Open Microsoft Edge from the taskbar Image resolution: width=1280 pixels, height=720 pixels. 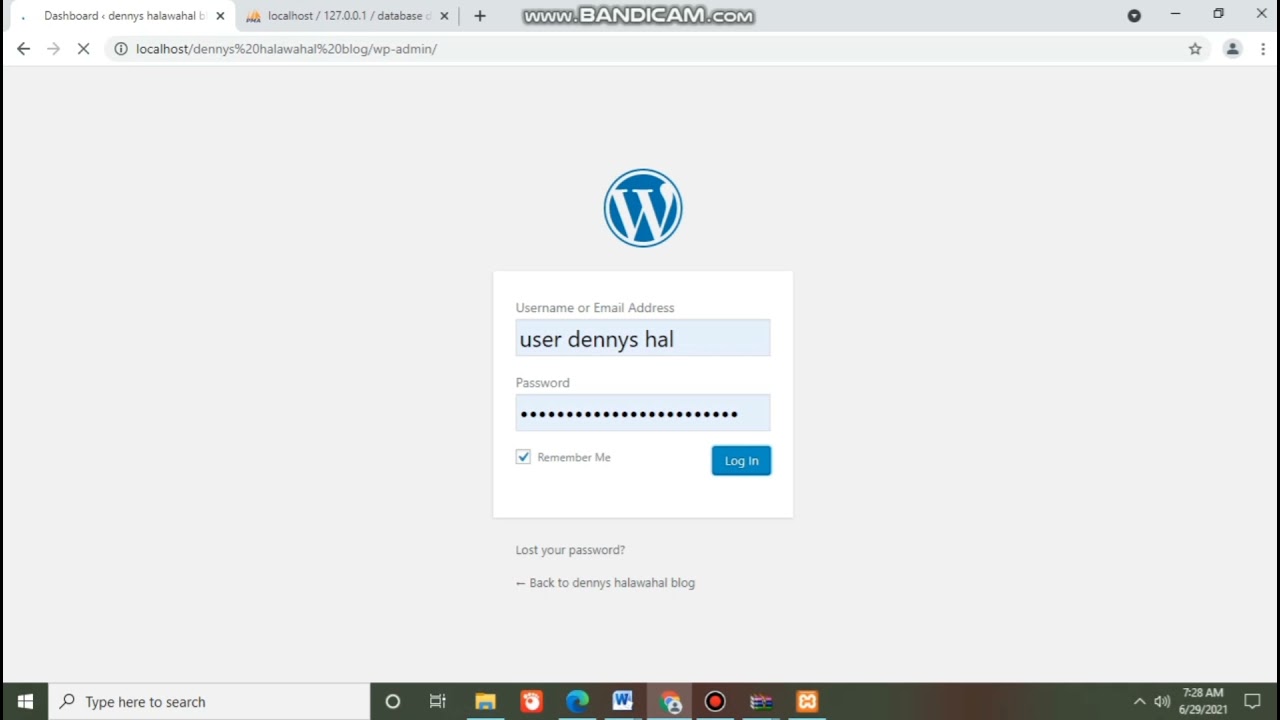coord(577,702)
